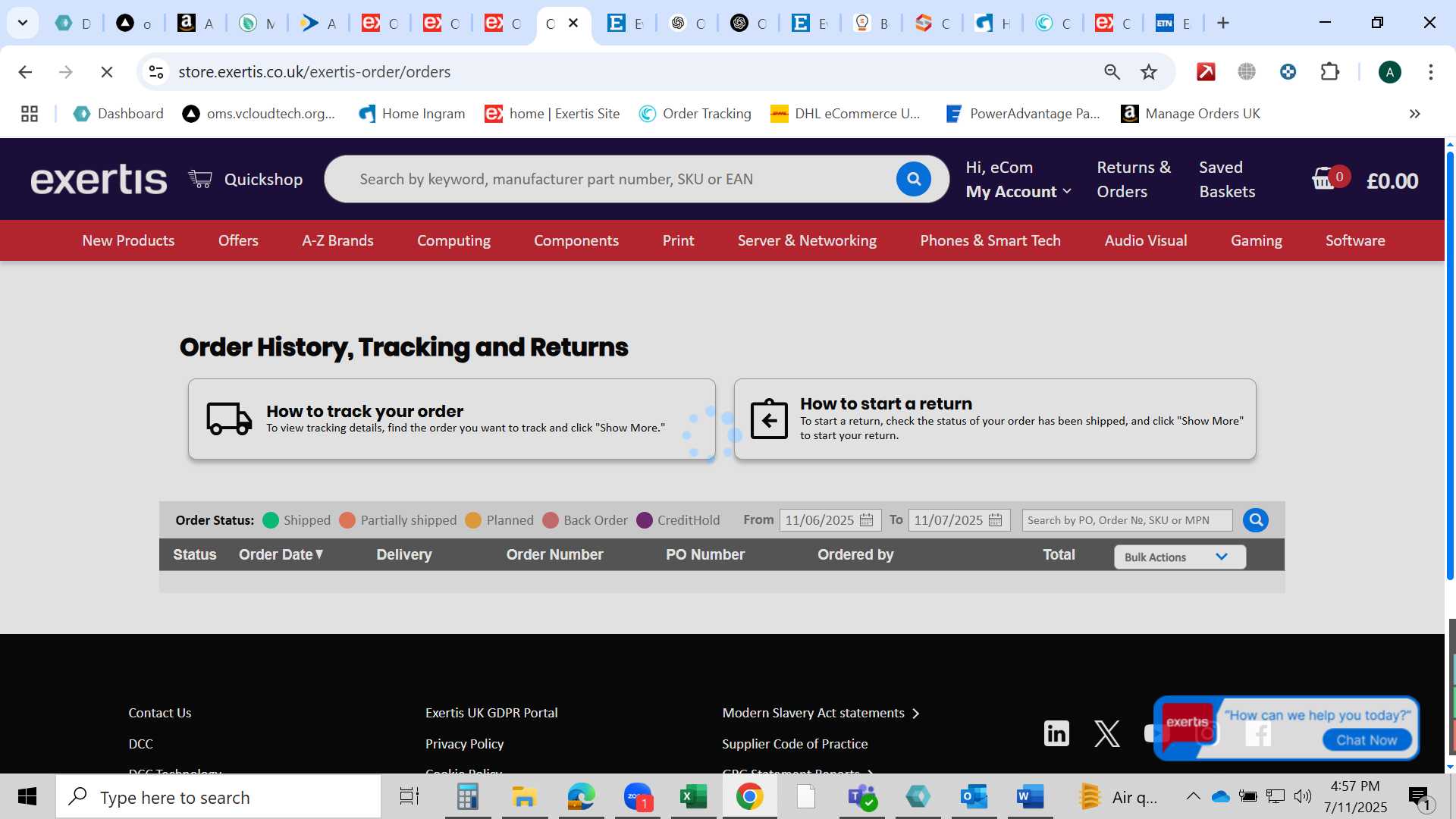
Task: Open Saved Baskets link
Action: click(x=1227, y=180)
